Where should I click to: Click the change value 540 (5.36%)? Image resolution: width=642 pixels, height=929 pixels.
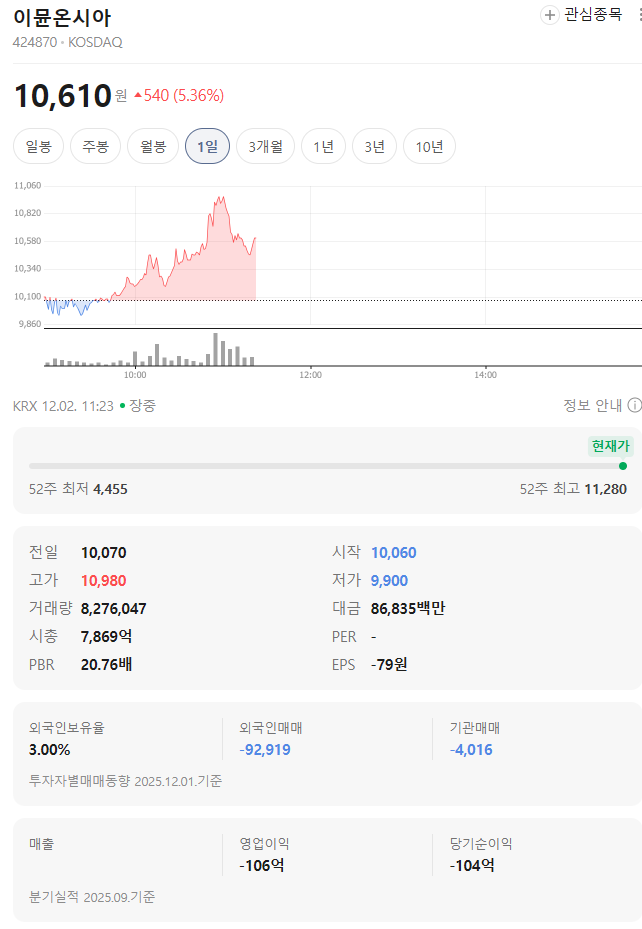pyautogui.click(x=179, y=95)
